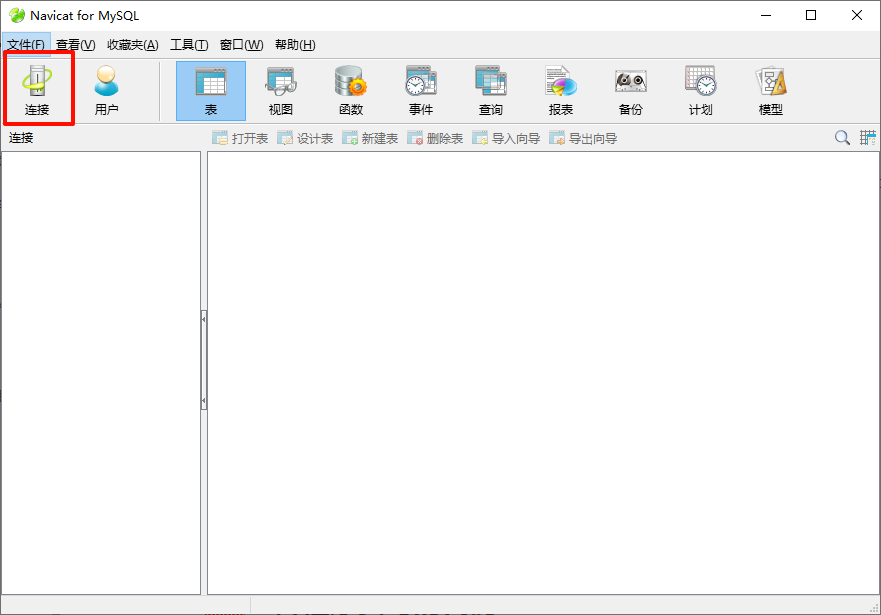Switch to 视图 (View) objects

[280, 90]
